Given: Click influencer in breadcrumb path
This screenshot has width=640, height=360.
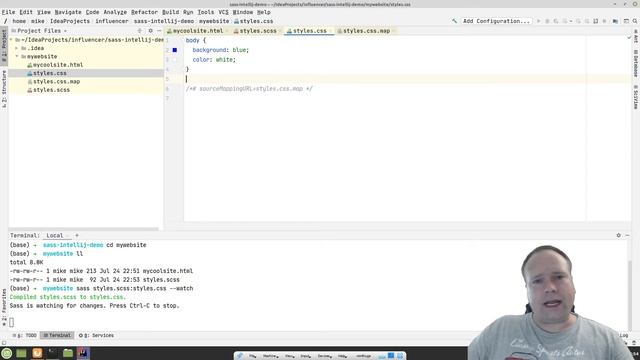Looking at the screenshot, I should click(112, 21).
